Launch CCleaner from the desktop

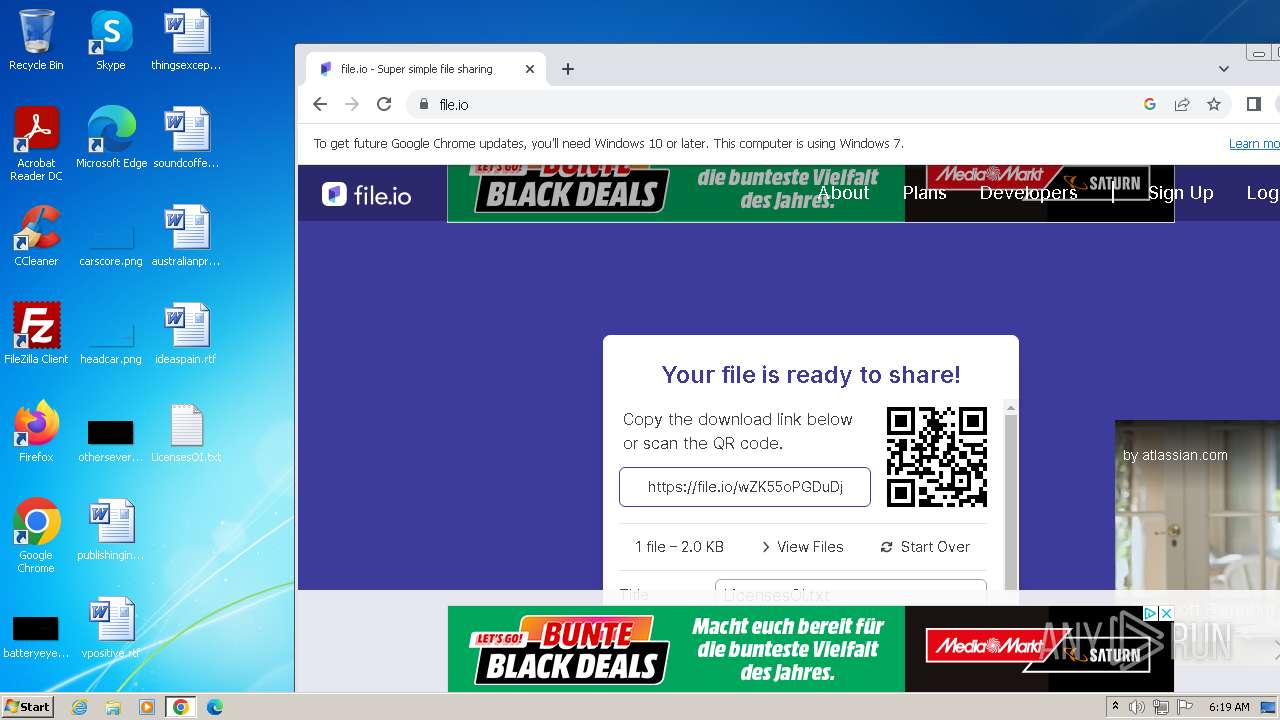[x=36, y=236]
